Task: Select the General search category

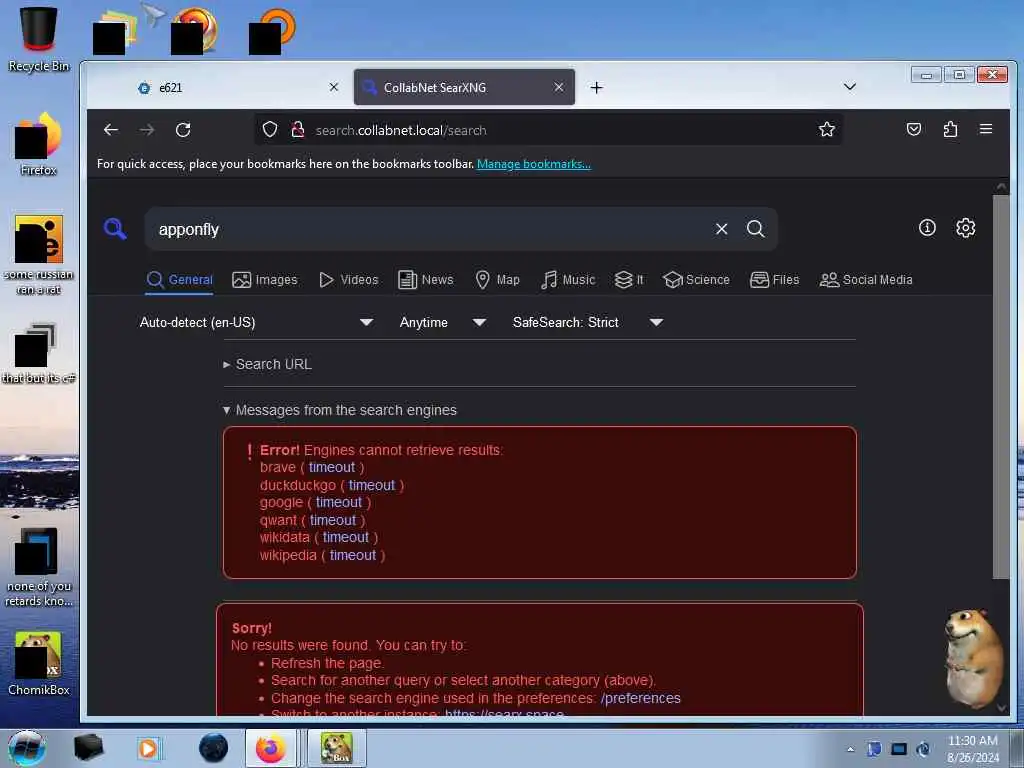Action: click(x=180, y=280)
